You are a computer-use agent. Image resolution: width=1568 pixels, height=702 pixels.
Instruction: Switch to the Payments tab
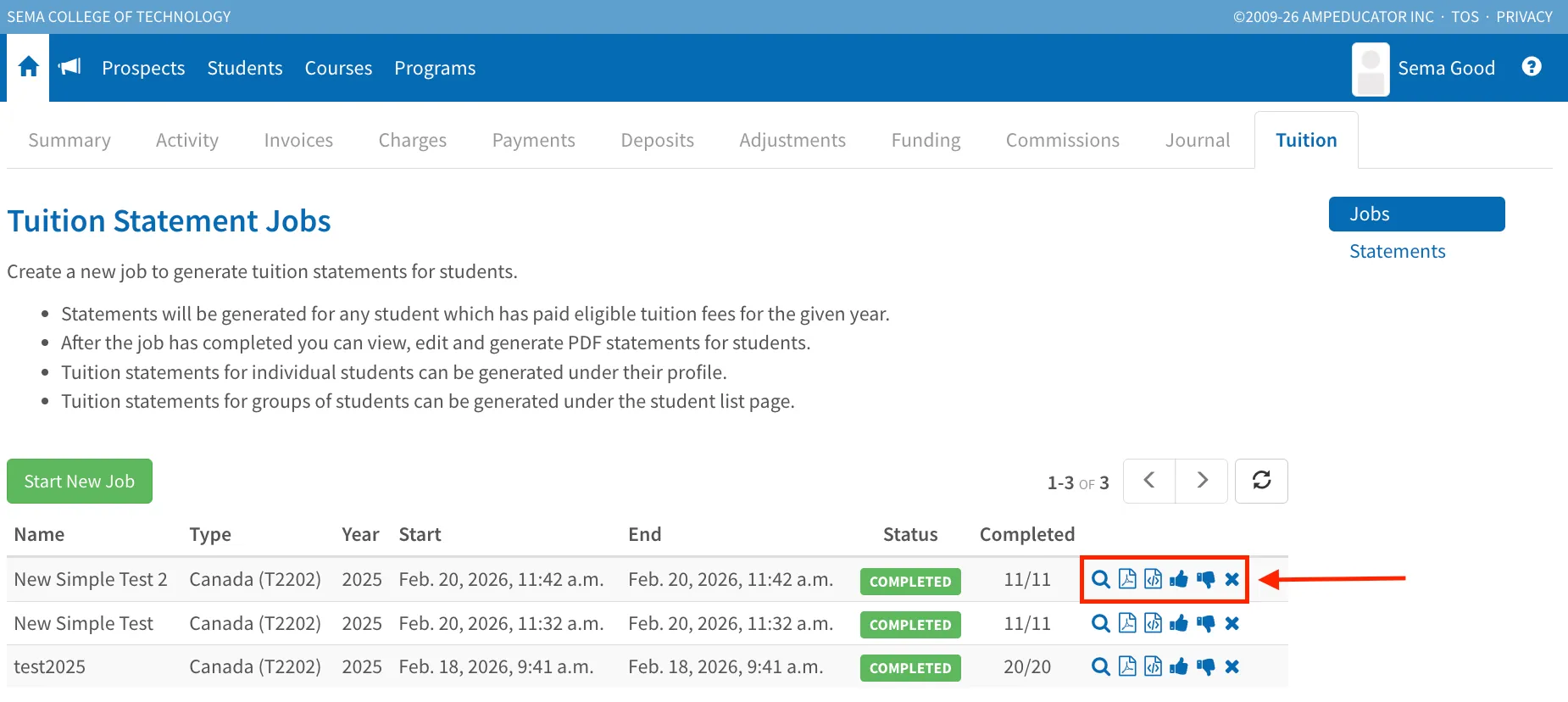(534, 140)
